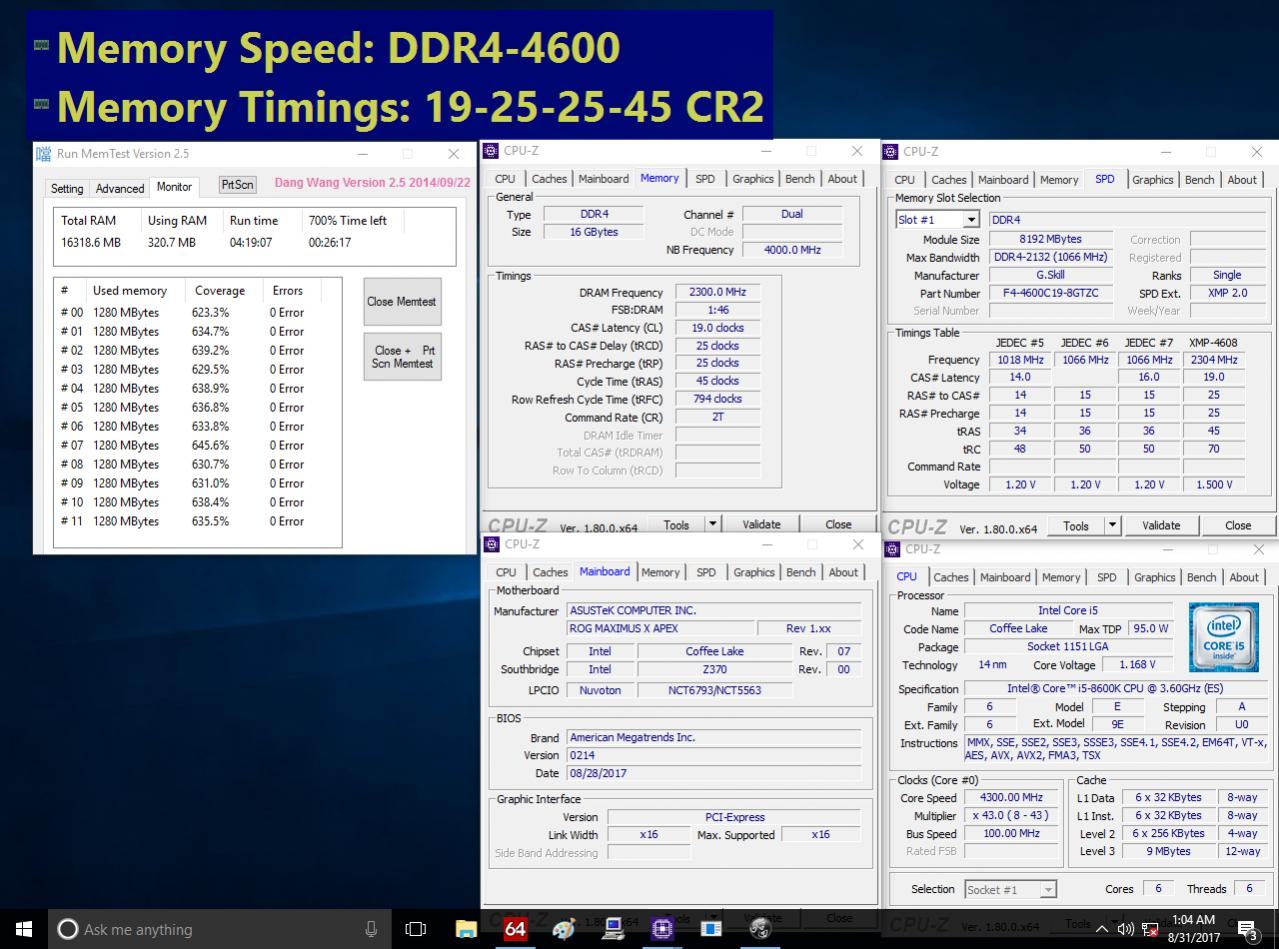
Task: Open Graphics tab in CPU-Z Mainboard window
Action: [754, 573]
